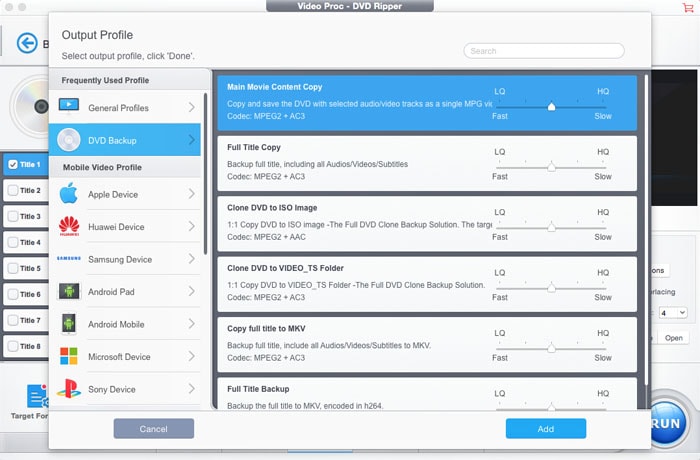Expand Microsoft Device chevron
Viewport: 700px width, 460px height.
pos(192,356)
